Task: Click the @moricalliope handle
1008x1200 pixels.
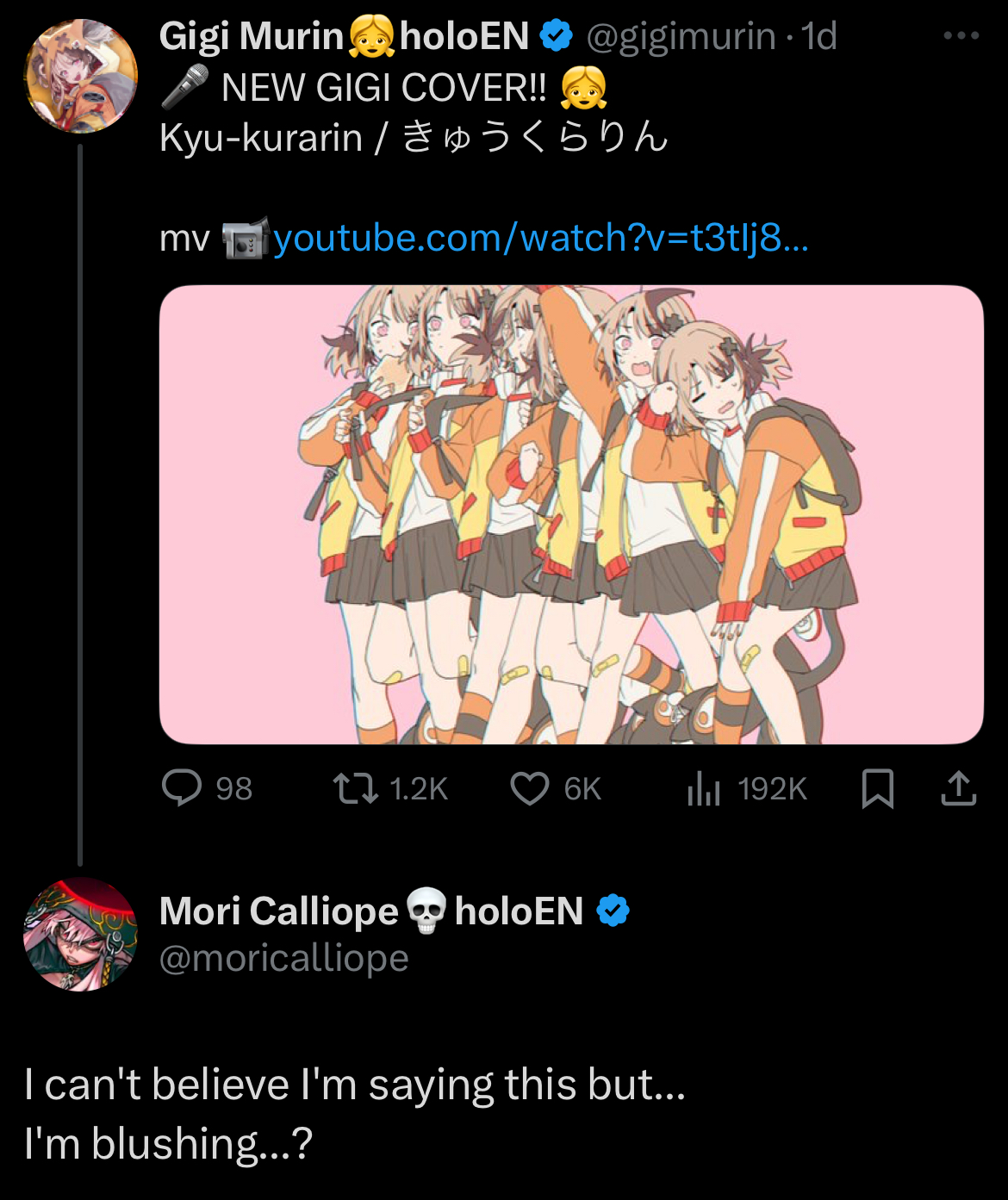Action: tap(284, 958)
